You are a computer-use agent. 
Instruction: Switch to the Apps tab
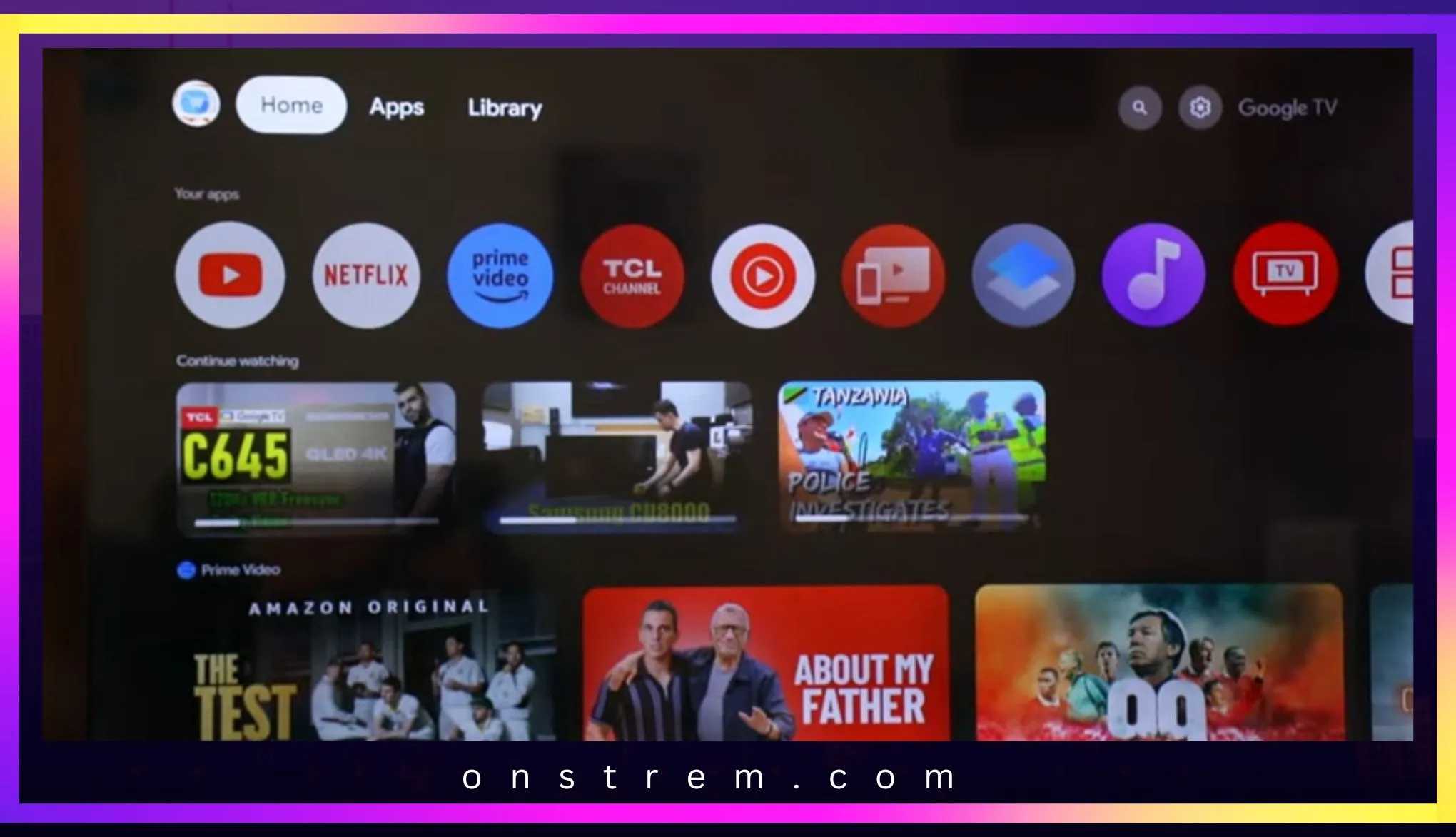point(396,107)
